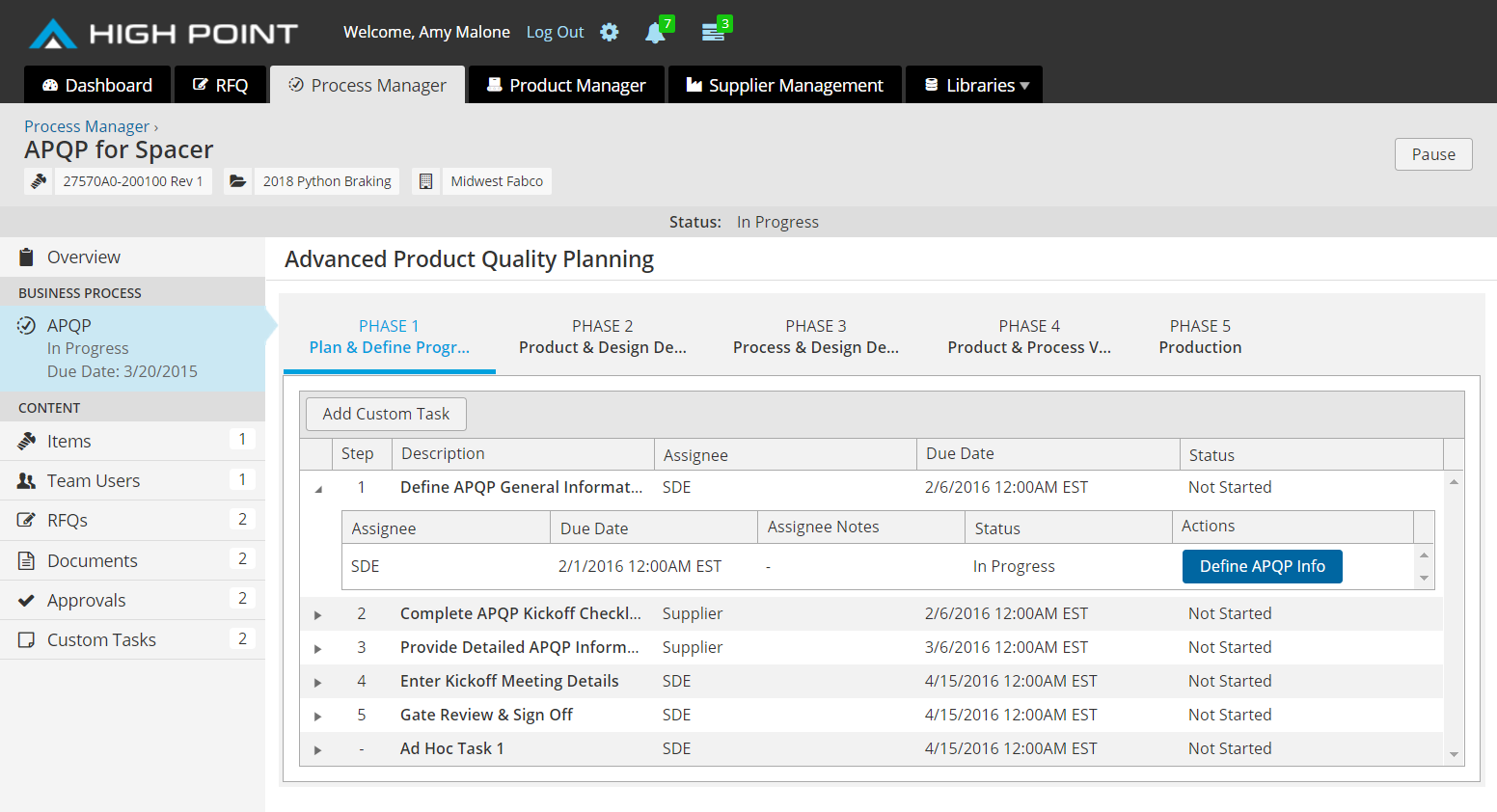
Task: Expand the Gate Review & Sign Off row
Action: (318, 717)
